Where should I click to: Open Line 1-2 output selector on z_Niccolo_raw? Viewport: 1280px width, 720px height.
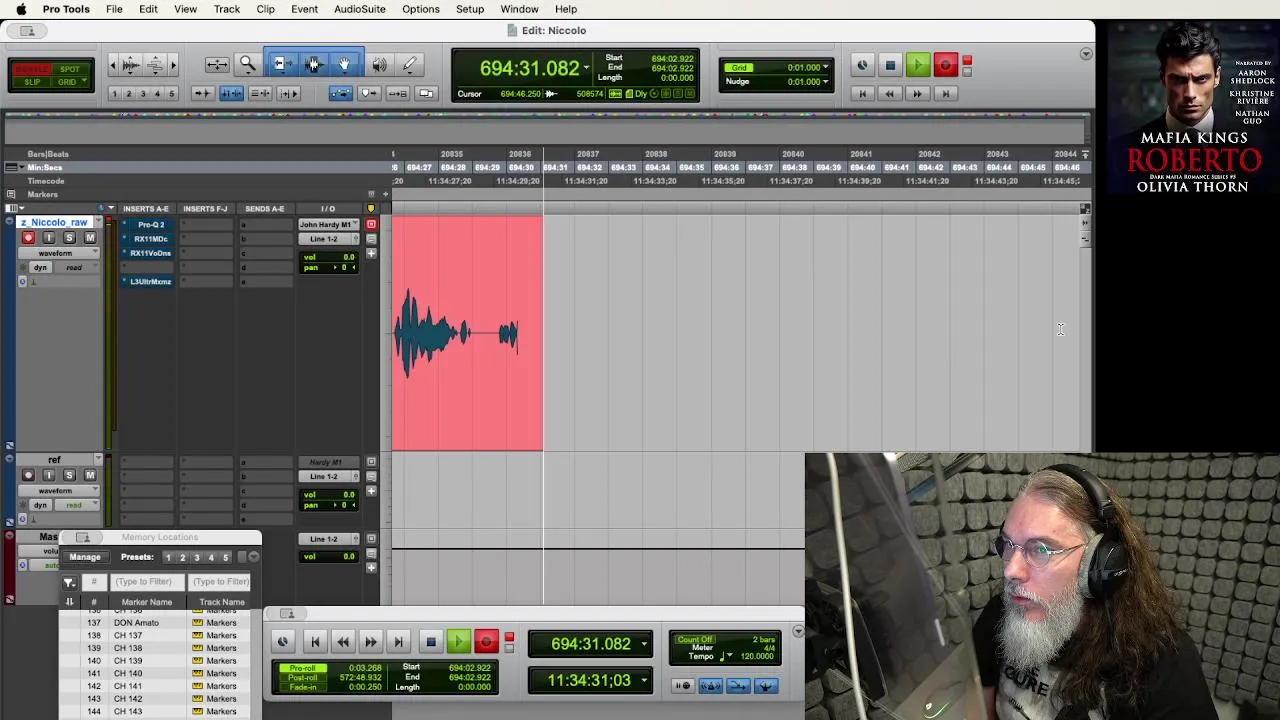pos(328,239)
